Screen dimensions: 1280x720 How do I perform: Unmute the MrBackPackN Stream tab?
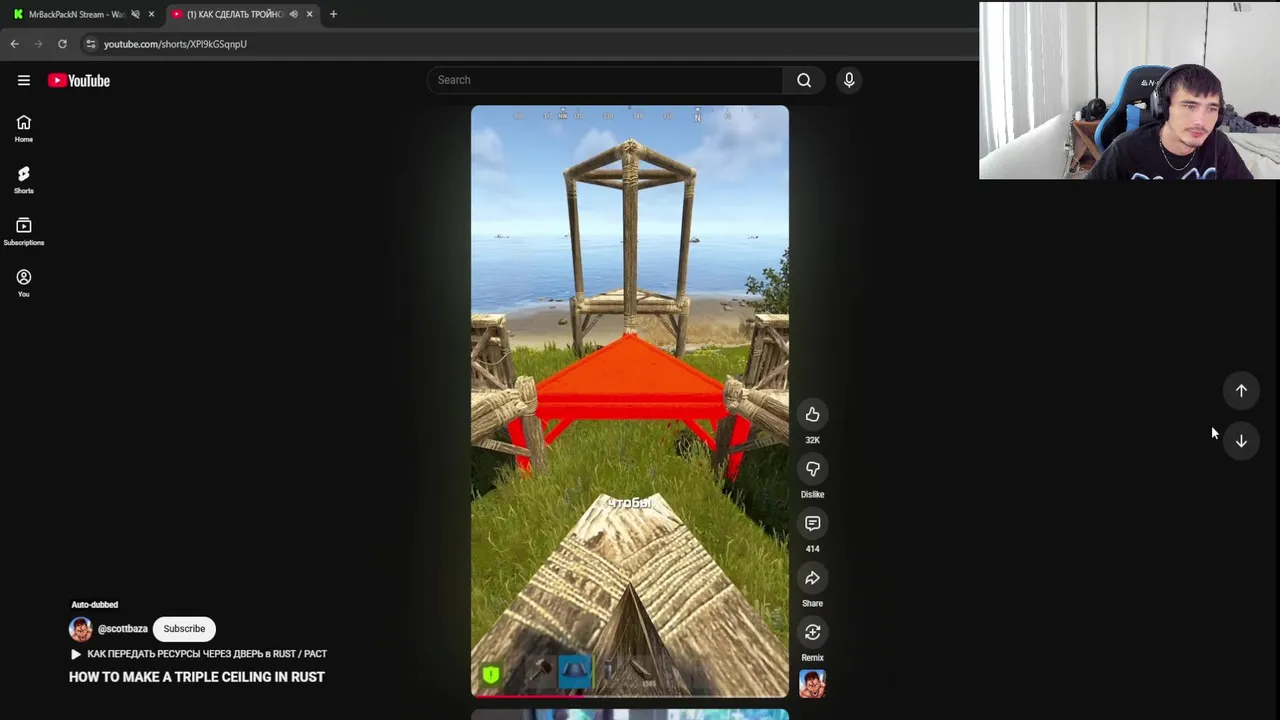(135, 14)
